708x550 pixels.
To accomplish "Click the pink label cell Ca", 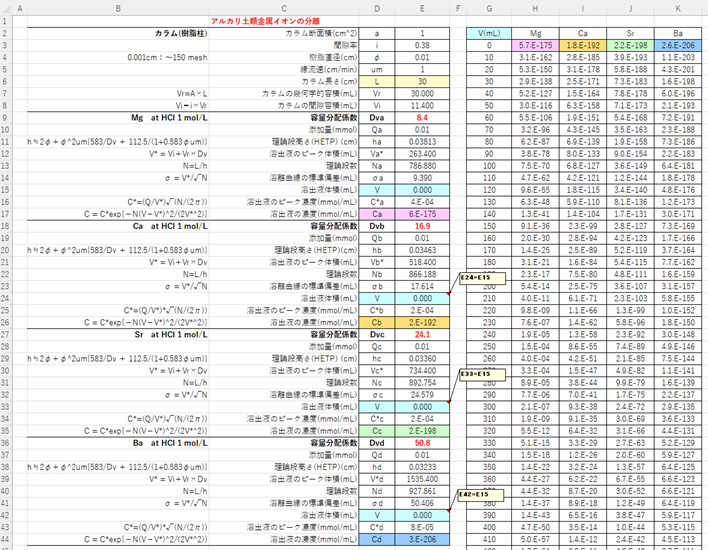I will pos(377,214).
